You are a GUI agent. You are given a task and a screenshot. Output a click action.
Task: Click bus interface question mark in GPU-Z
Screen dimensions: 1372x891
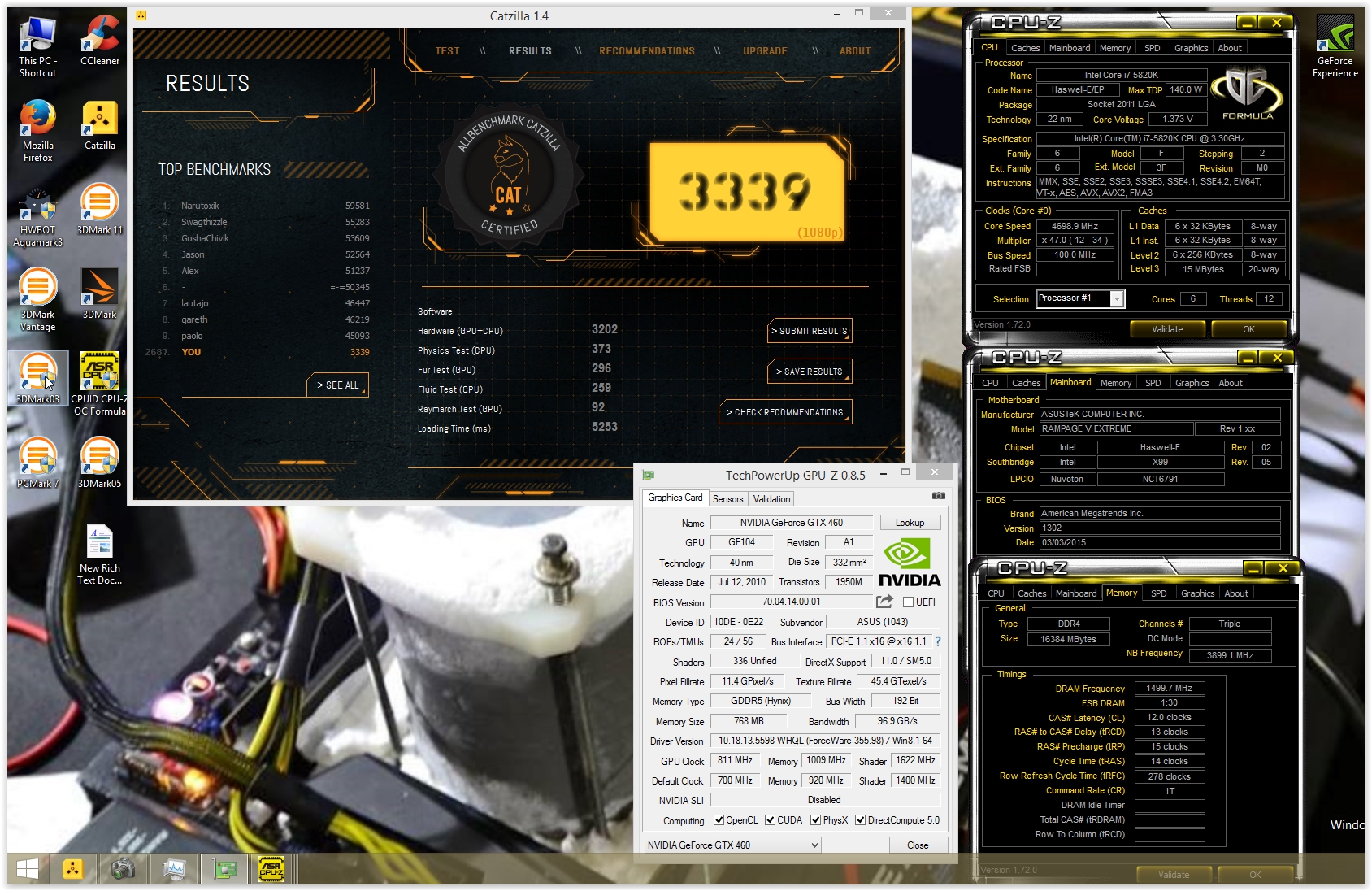[938, 641]
